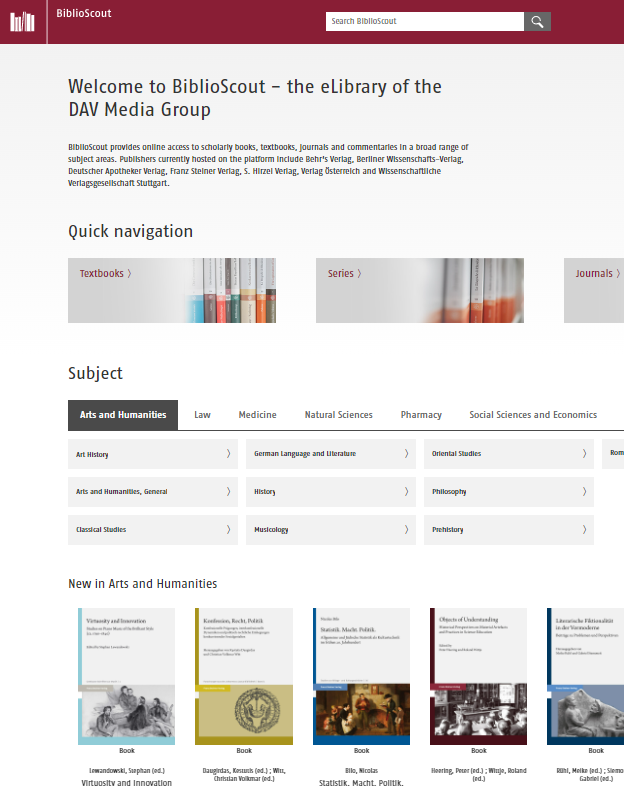Click the chevron on Arts and Humanities, General row
Image resolution: width=624 pixels, height=786 pixels.
coord(229,492)
